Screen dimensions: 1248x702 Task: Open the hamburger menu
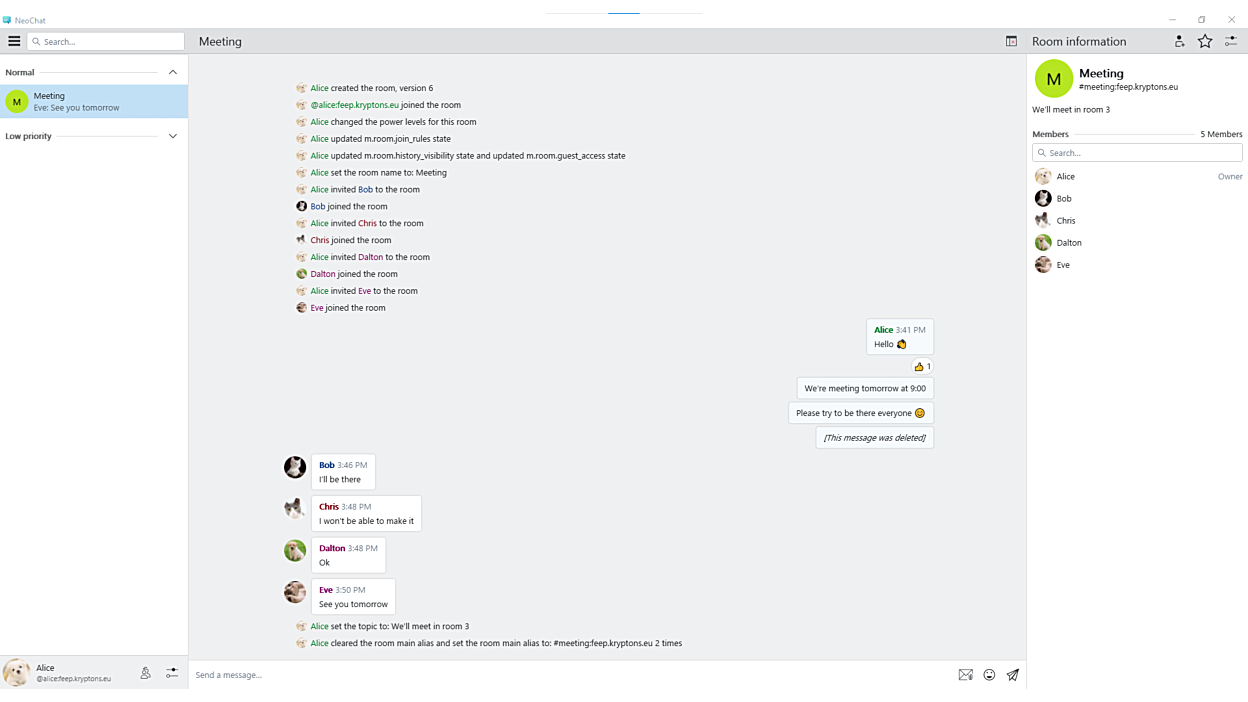click(x=14, y=41)
